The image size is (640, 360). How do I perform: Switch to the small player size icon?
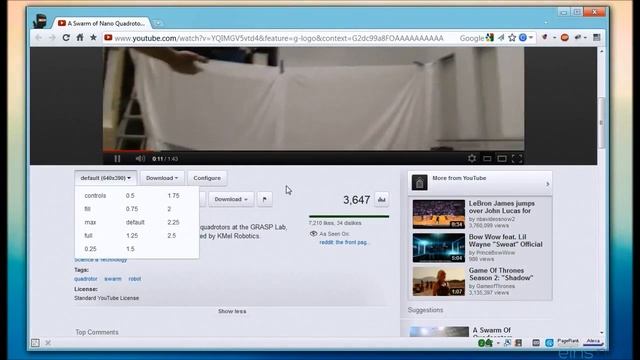487,158
